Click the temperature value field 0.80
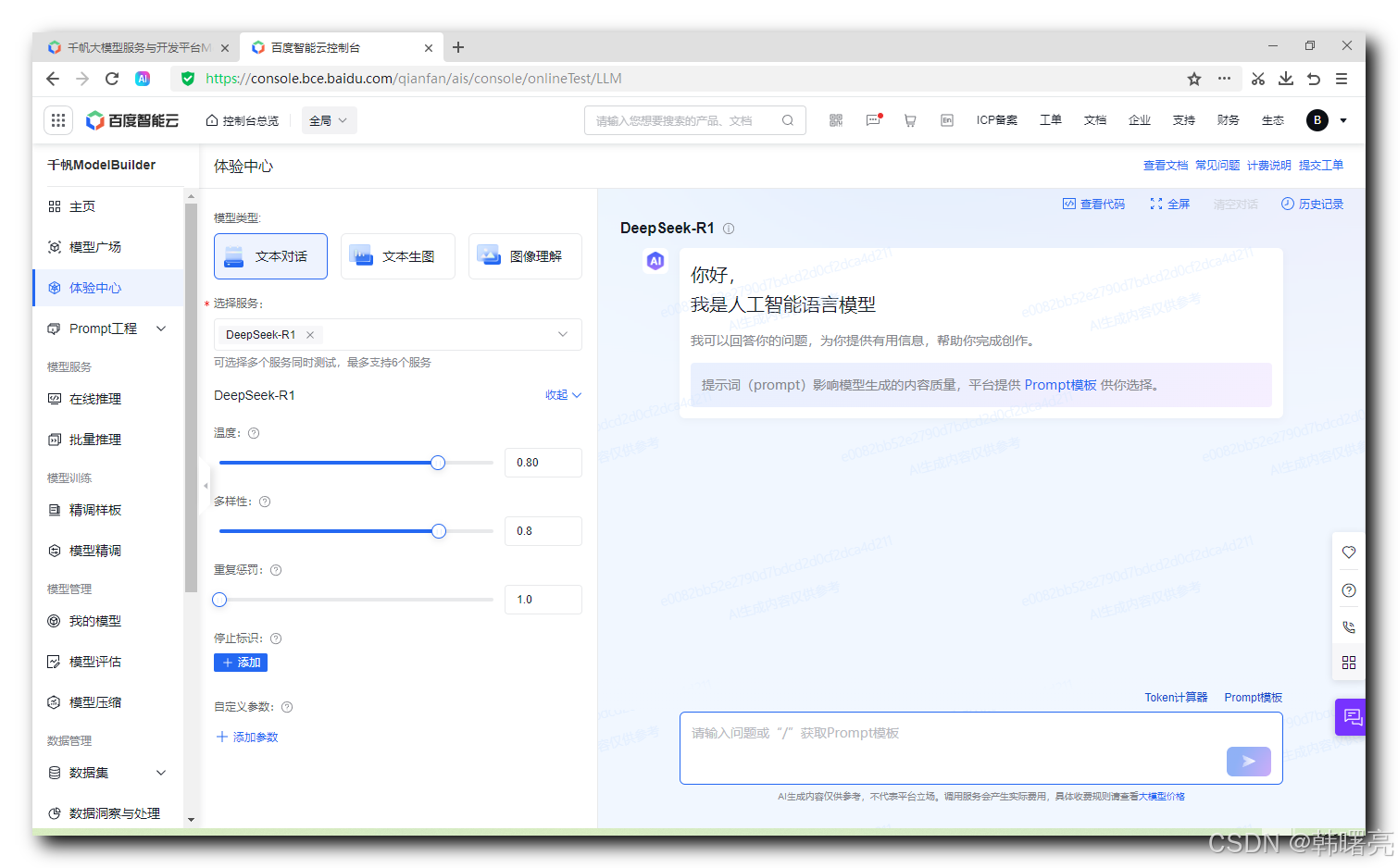Image resolution: width=1398 pixels, height=868 pixels. pyautogui.click(x=543, y=463)
